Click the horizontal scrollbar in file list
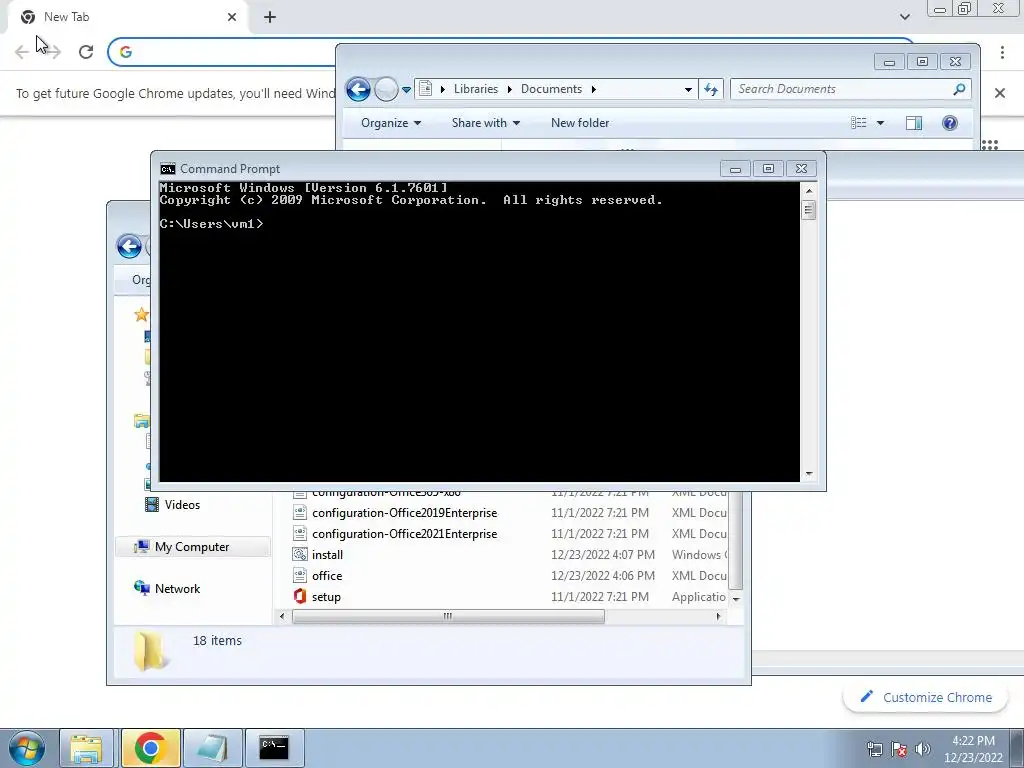Image resolution: width=1024 pixels, height=768 pixels. pos(448,616)
